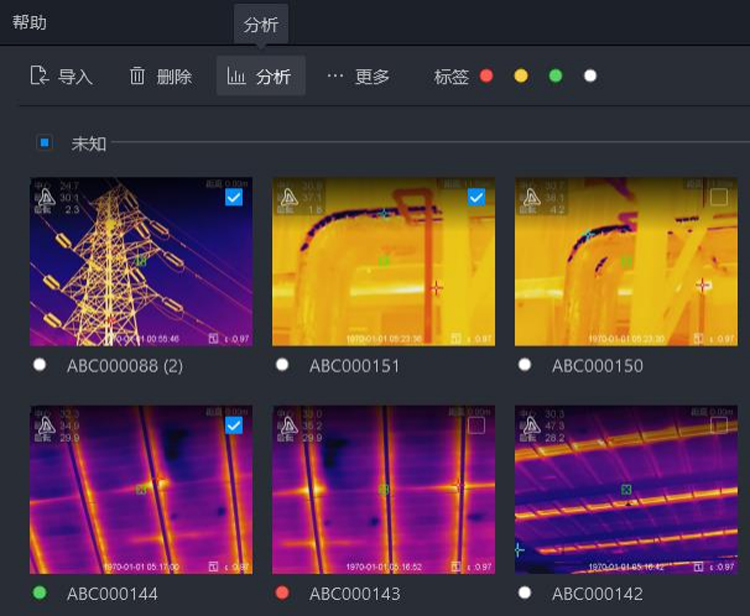750x616 pixels.
Task: Open the Help menu
Action: pos(29,22)
